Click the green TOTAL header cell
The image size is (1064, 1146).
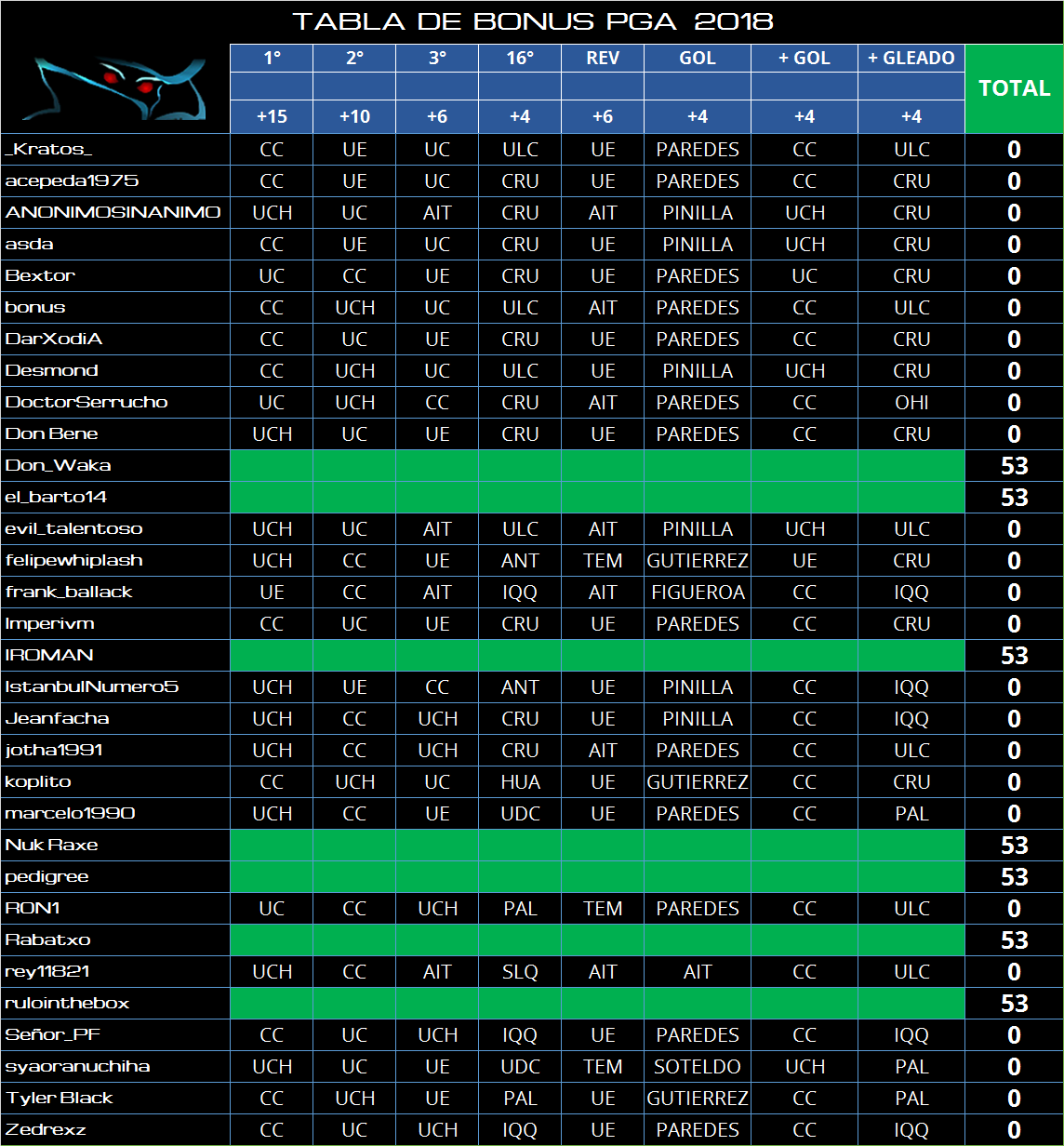(1014, 88)
